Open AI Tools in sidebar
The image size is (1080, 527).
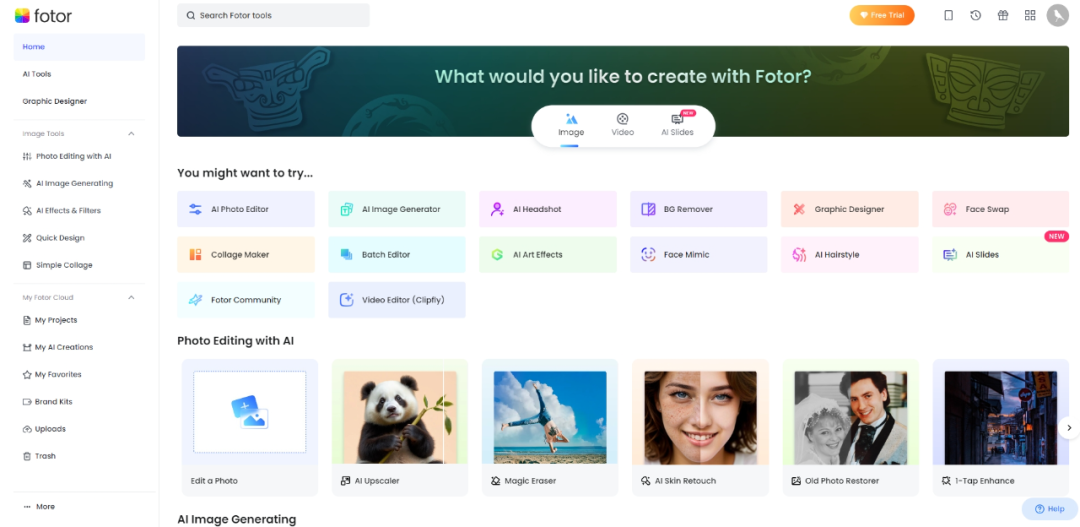point(79,74)
